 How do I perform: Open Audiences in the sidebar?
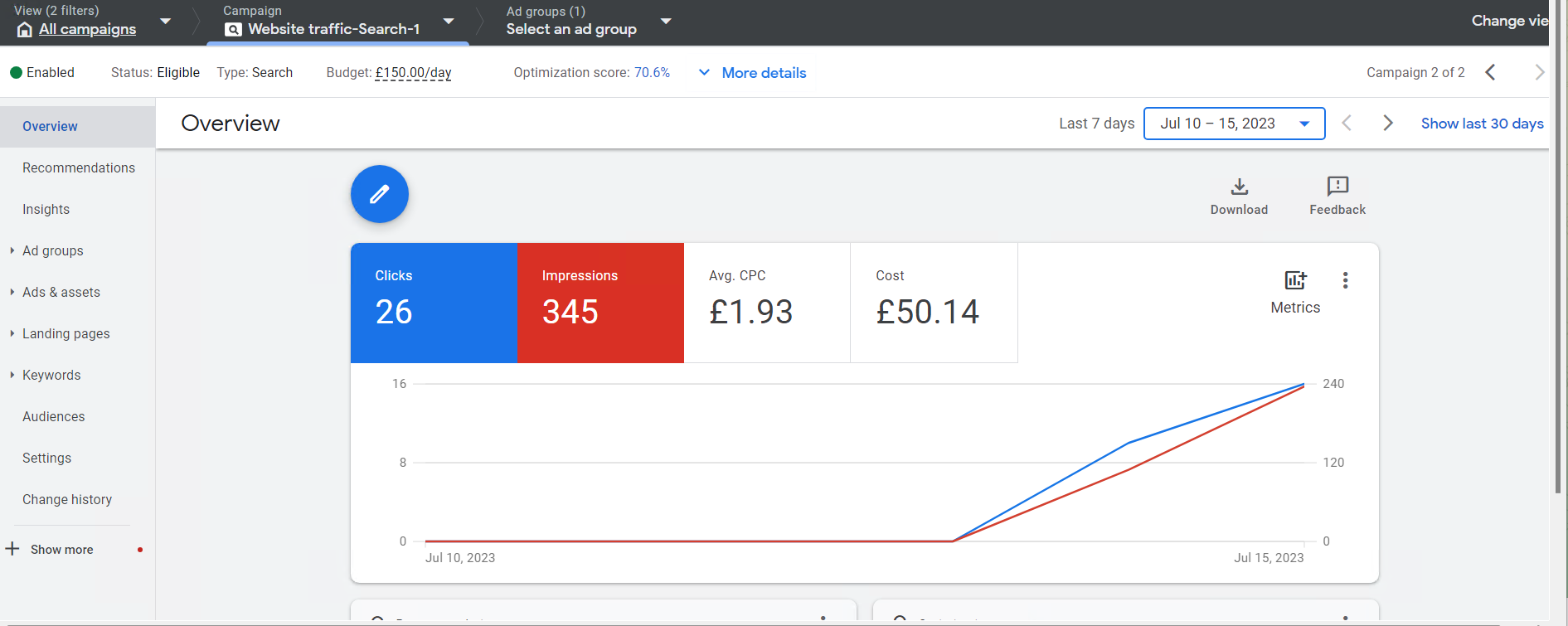tap(53, 416)
